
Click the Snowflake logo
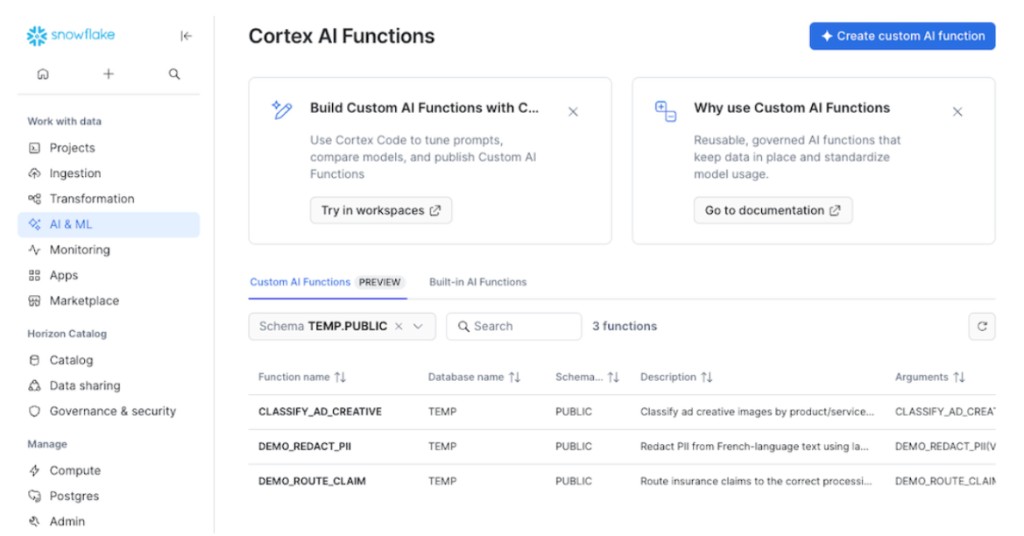[x=71, y=35]
